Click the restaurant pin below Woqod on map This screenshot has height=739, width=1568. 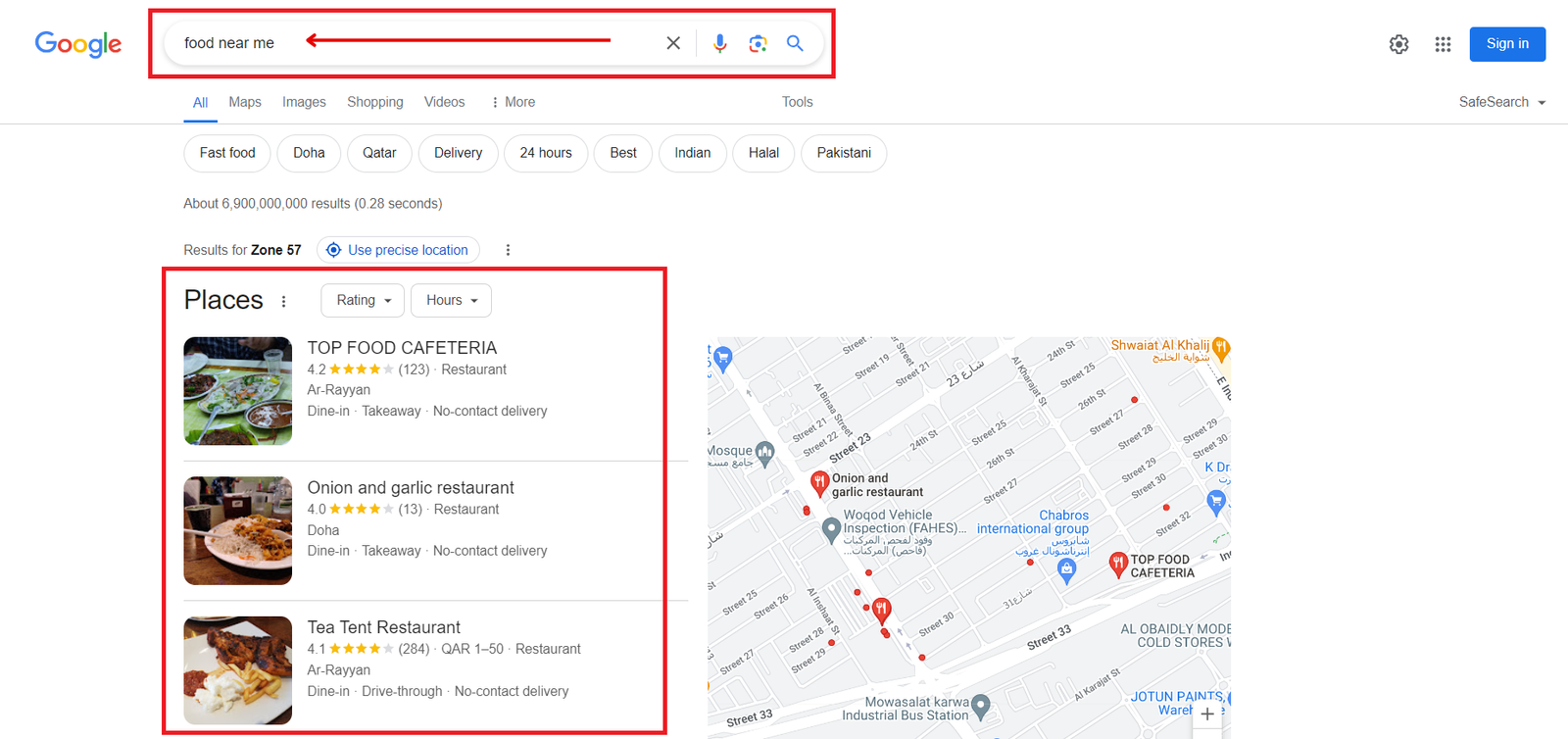point(882,612)
